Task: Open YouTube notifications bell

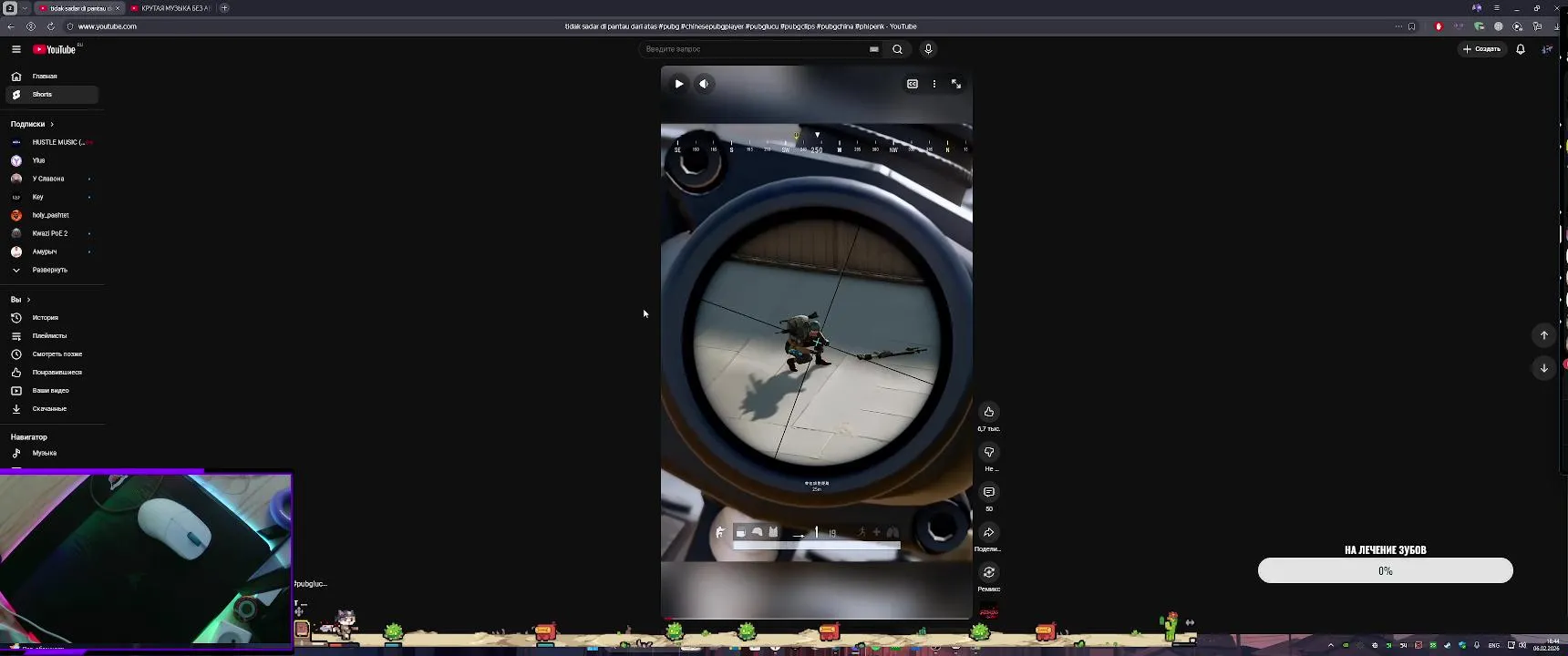Action: [x=1521, y=49]
